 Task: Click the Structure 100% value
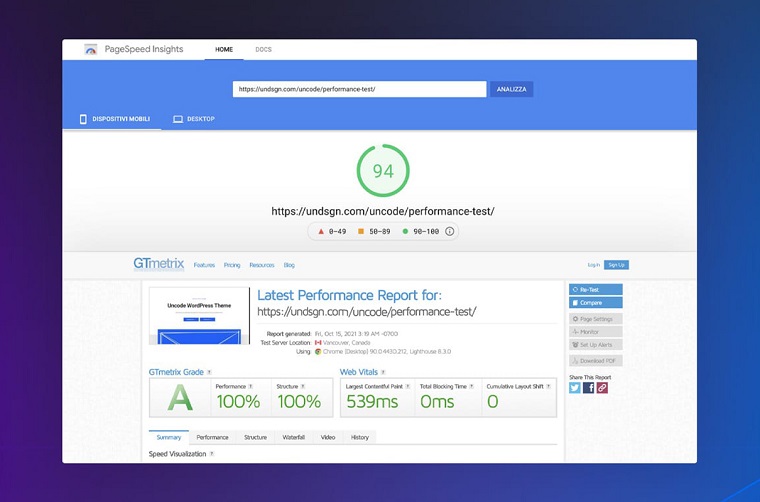299,402
